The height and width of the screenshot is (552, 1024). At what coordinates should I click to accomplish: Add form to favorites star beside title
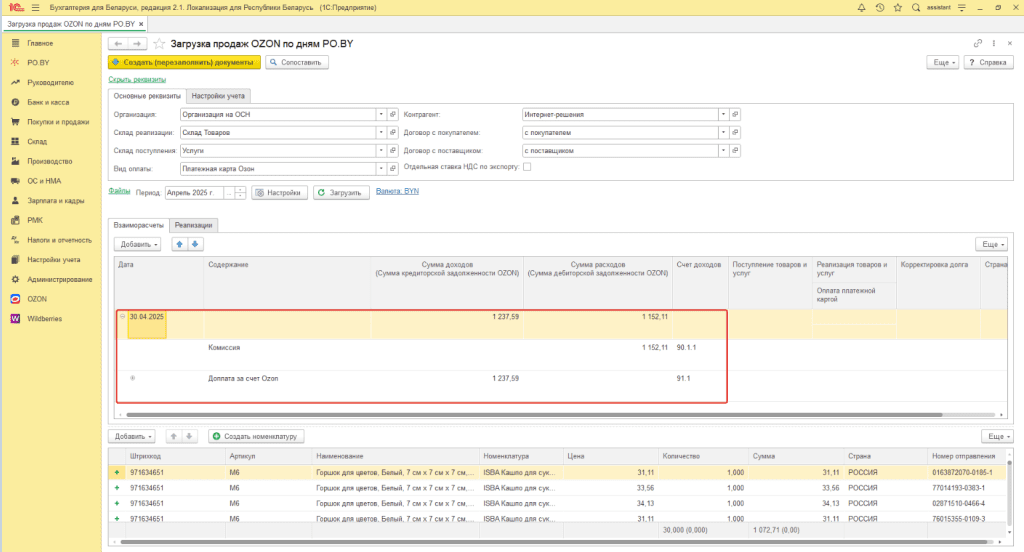(x=159, y=44)
